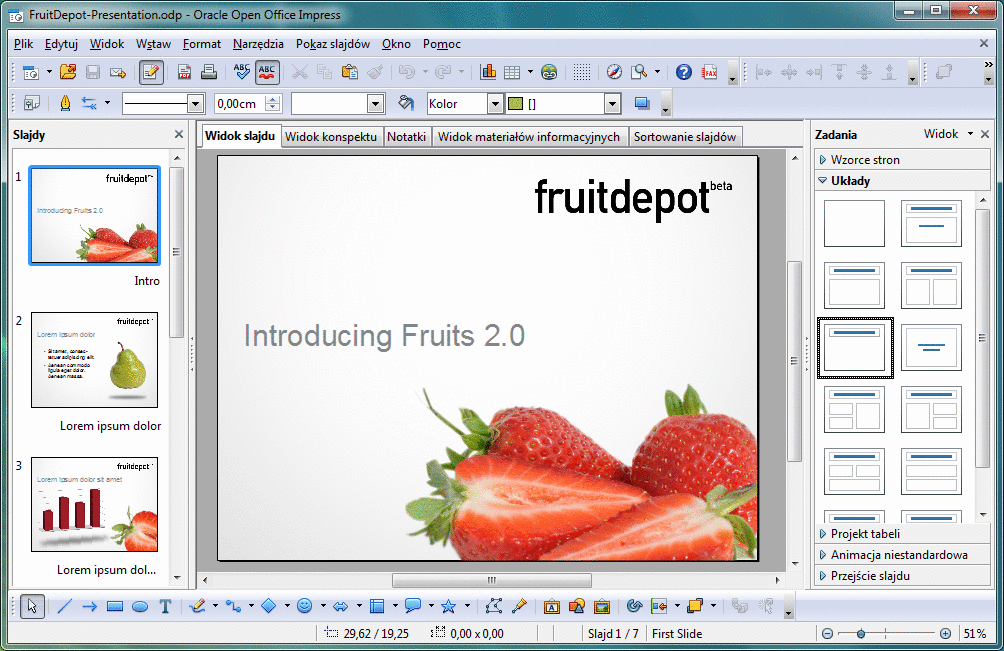The height and width of the screenshot is (651, 1004).
Task: Open the Kolor area fill type dropdown
Action: 495,104
